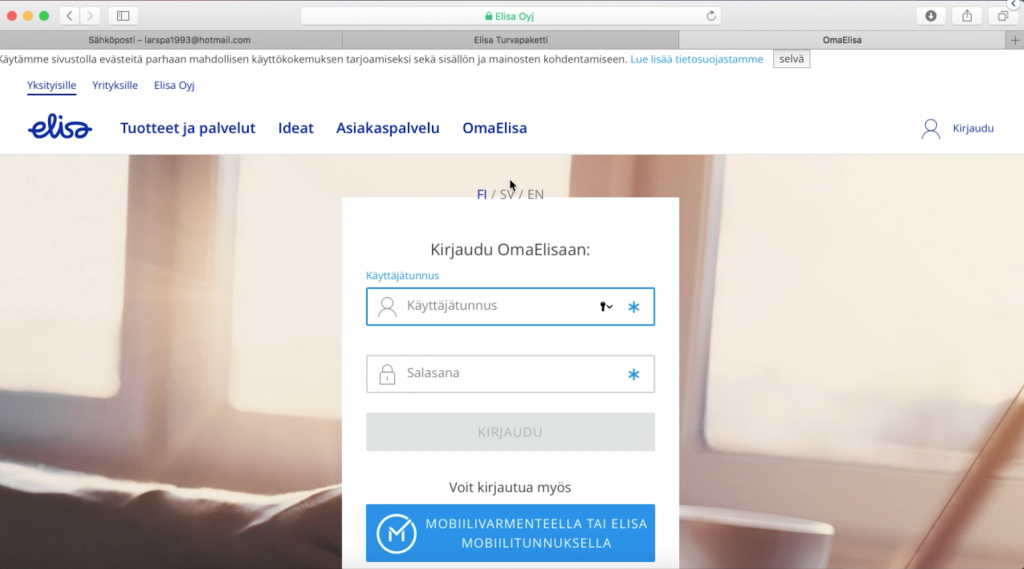The height and width of the screenshot is (569, 1024).
Task: Click the Safari forward arrow button
Action: [91, 16]
